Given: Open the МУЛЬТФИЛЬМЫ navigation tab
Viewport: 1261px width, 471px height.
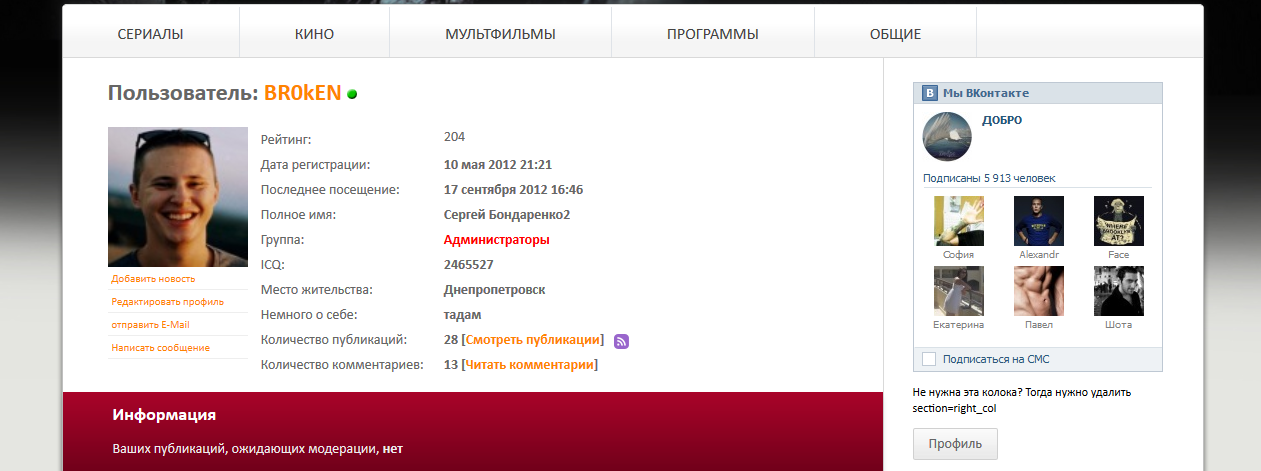Looking at the screenshot, I should pyautogui.click(x=500, y=34).
